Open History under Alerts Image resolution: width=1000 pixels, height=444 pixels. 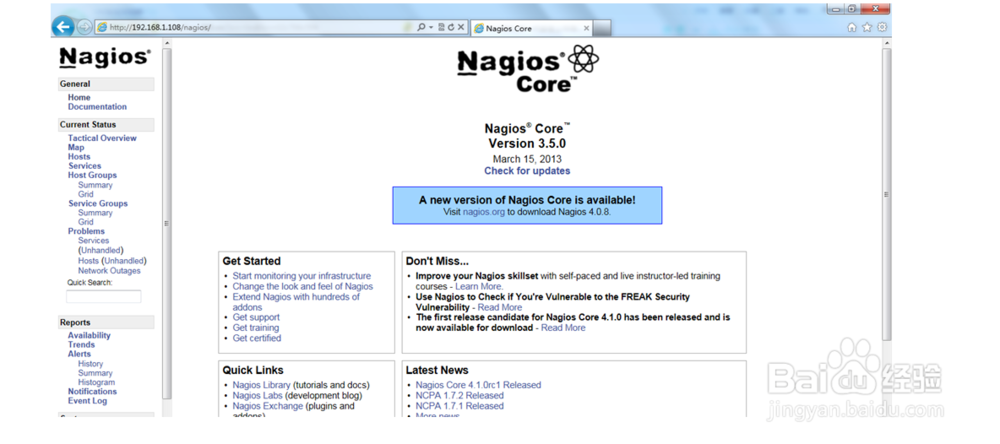[x=91, y=364]
